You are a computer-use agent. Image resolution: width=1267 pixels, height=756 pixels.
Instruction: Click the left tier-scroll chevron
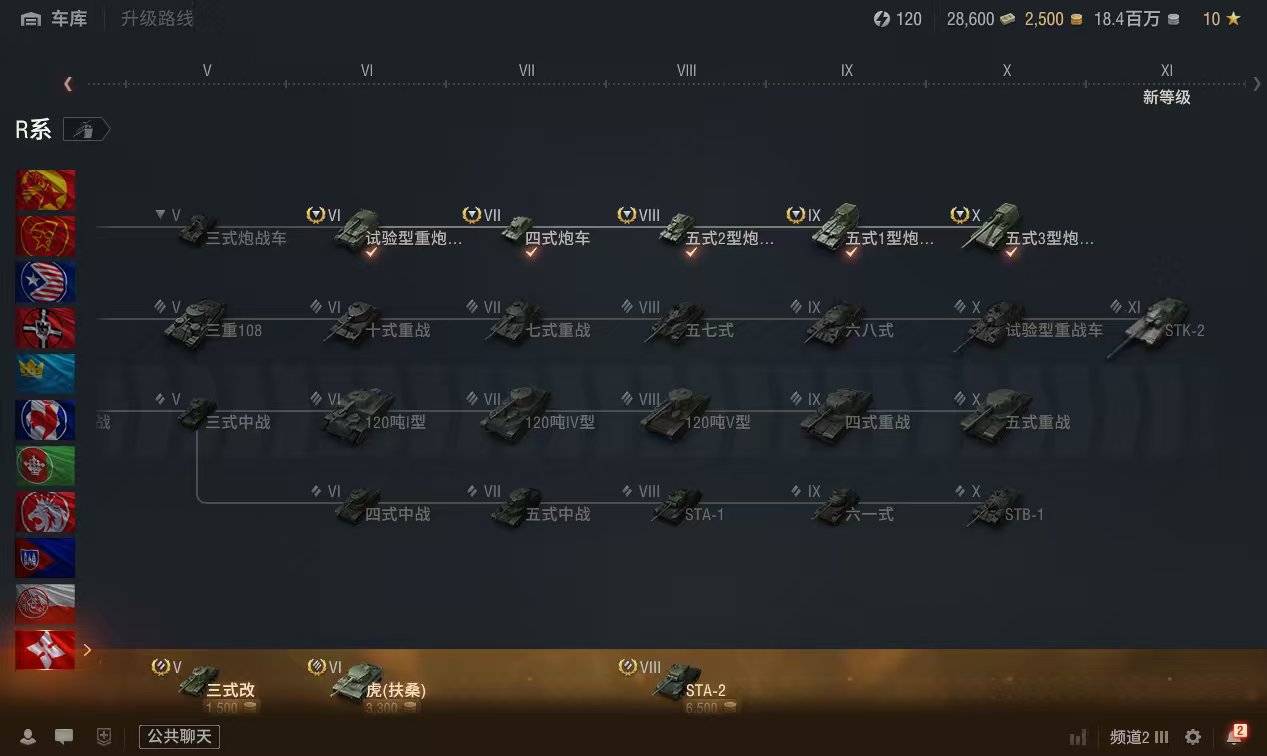tap(68, 84)
